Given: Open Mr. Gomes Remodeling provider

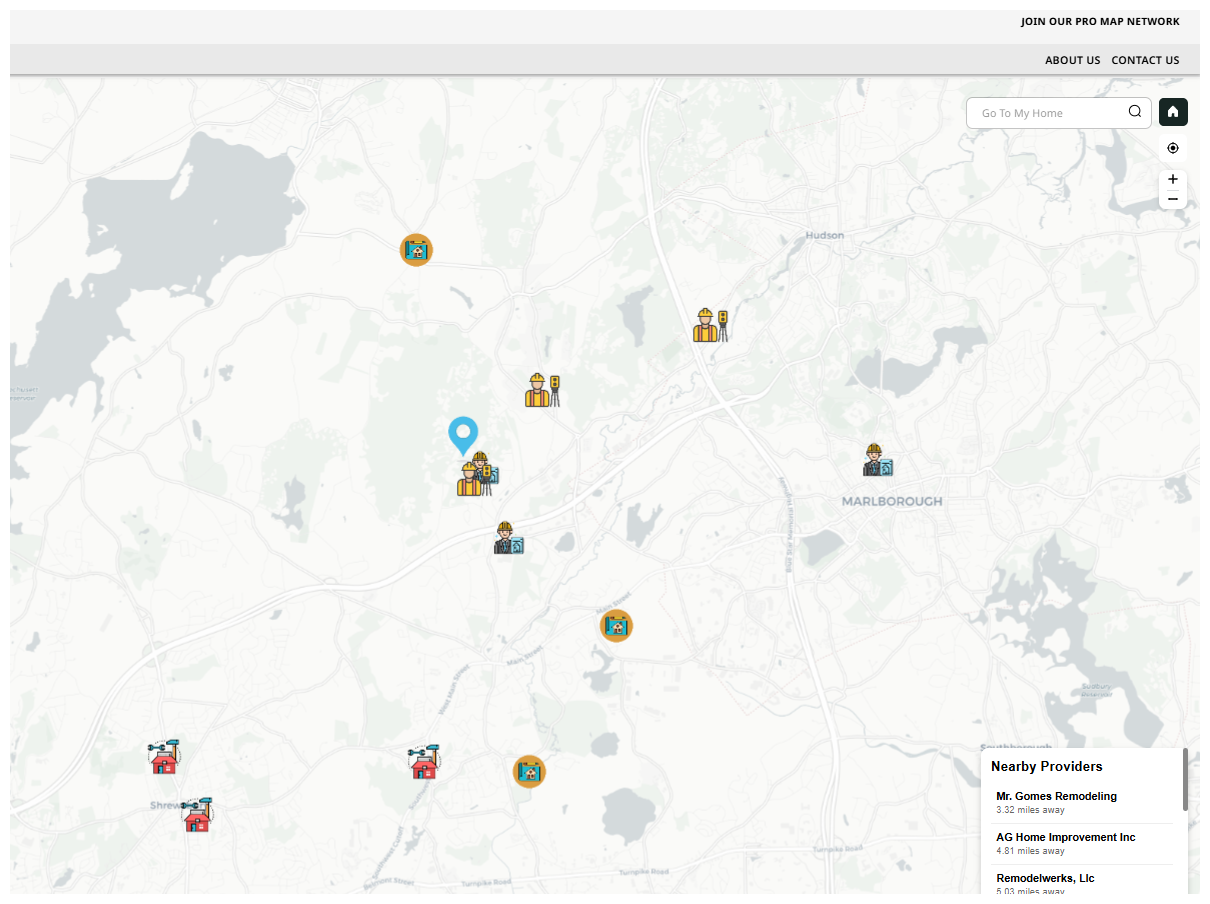Looking at the screenshot, I should pos(1056,796).
